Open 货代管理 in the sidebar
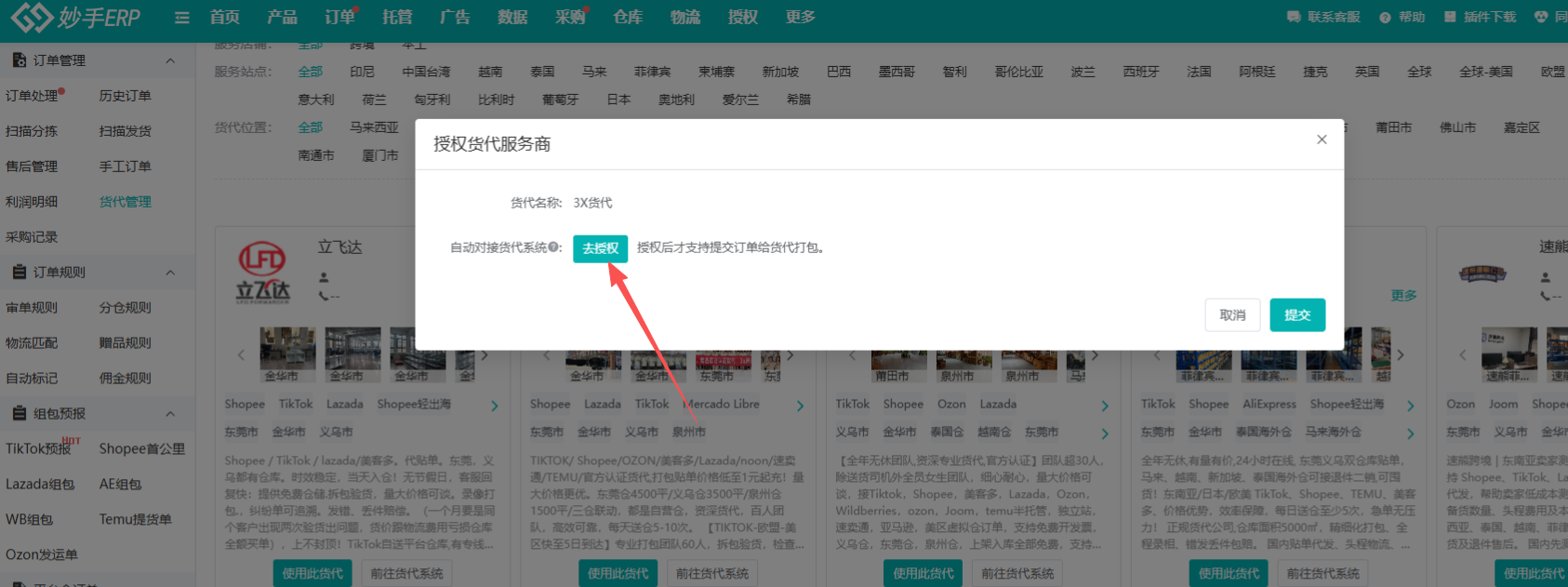The width and height of the screenshot is (1568, 587). pyautogui.click(x=125, y=202)
